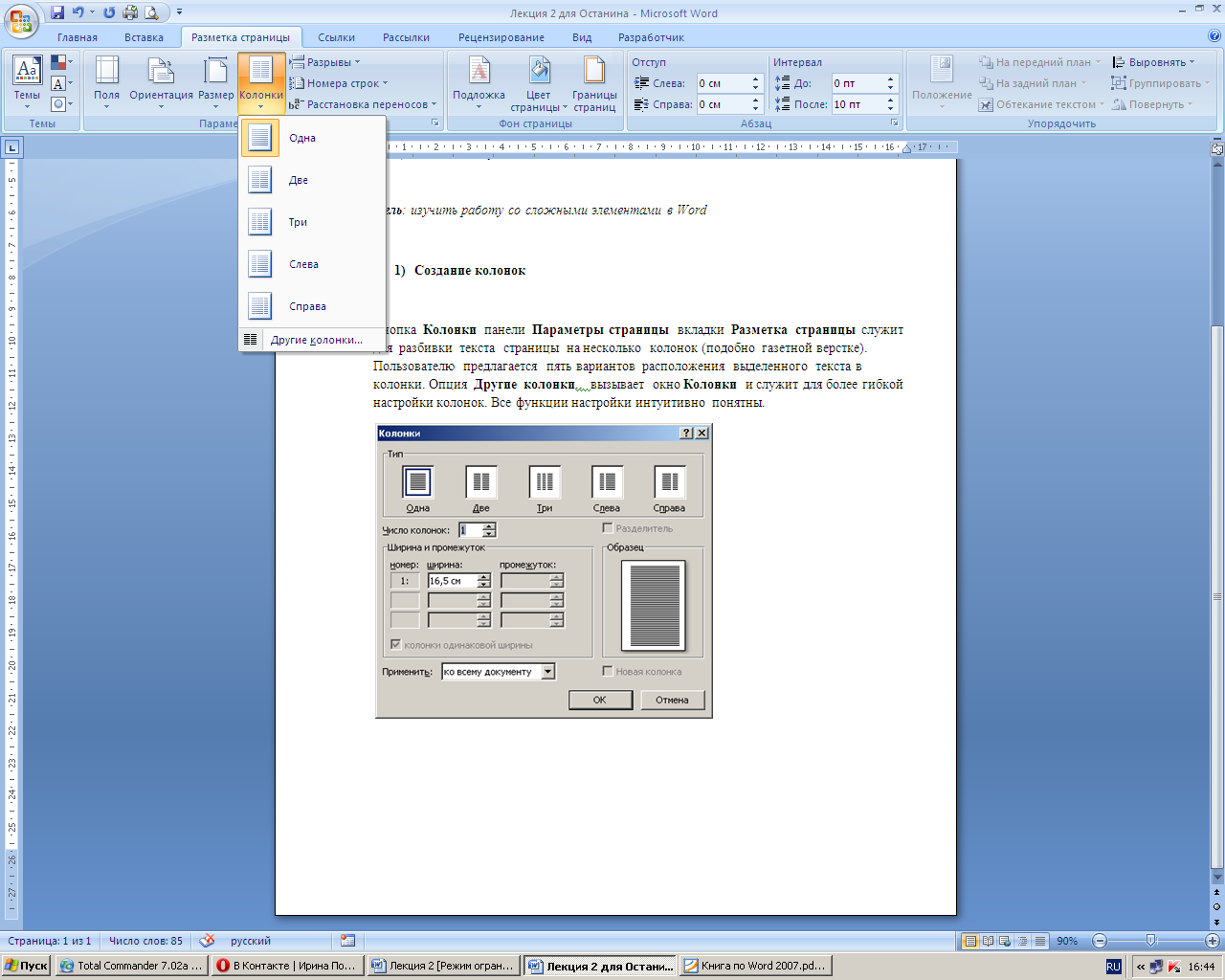Image resolution: width=1225 pixels, height=980 pixels.
Task: Click the Число слов: 85 word count
Action: pos(145,941)
